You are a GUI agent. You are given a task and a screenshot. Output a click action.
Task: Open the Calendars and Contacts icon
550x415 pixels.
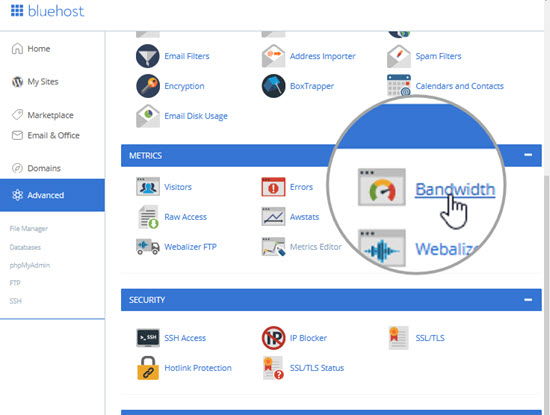click(x=399, y=85)
